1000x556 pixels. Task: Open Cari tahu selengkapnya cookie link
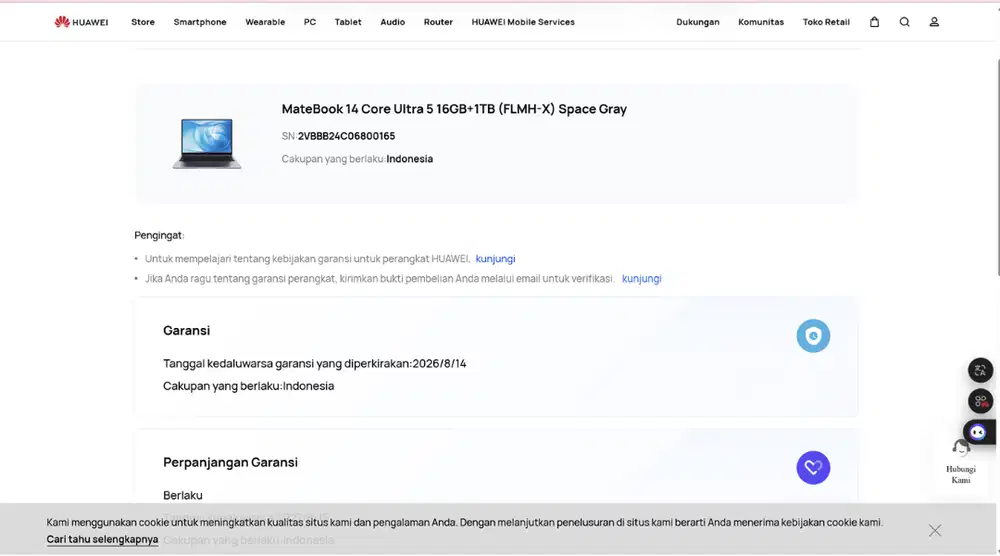102,539
